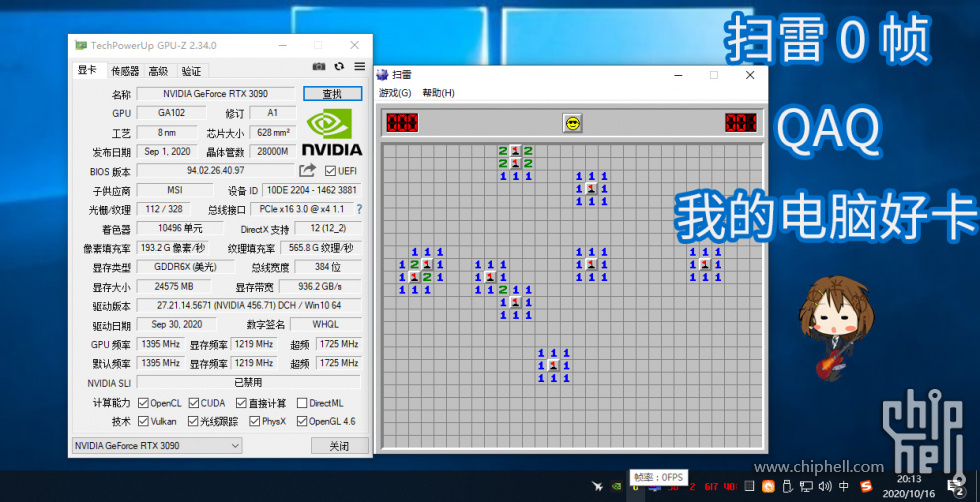Click the airplane mode tray icon
Viewport: 980px width, 502px height.
(x=597, y=486)
